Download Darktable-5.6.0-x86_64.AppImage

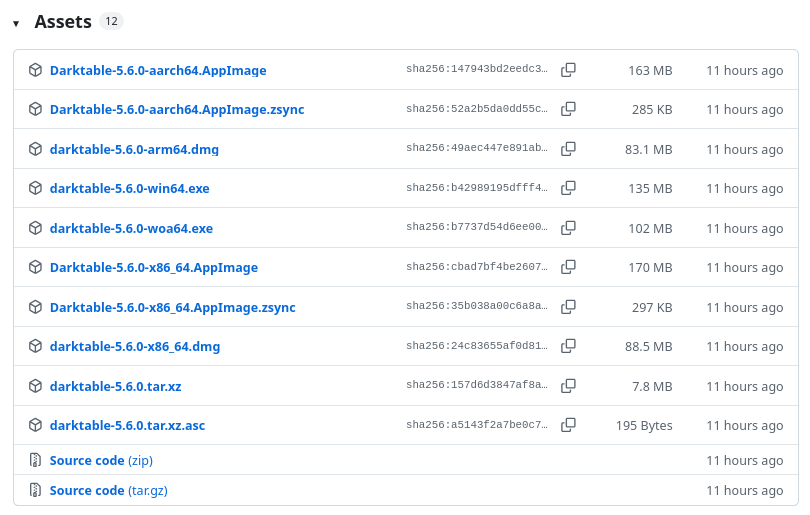(154, 268)
